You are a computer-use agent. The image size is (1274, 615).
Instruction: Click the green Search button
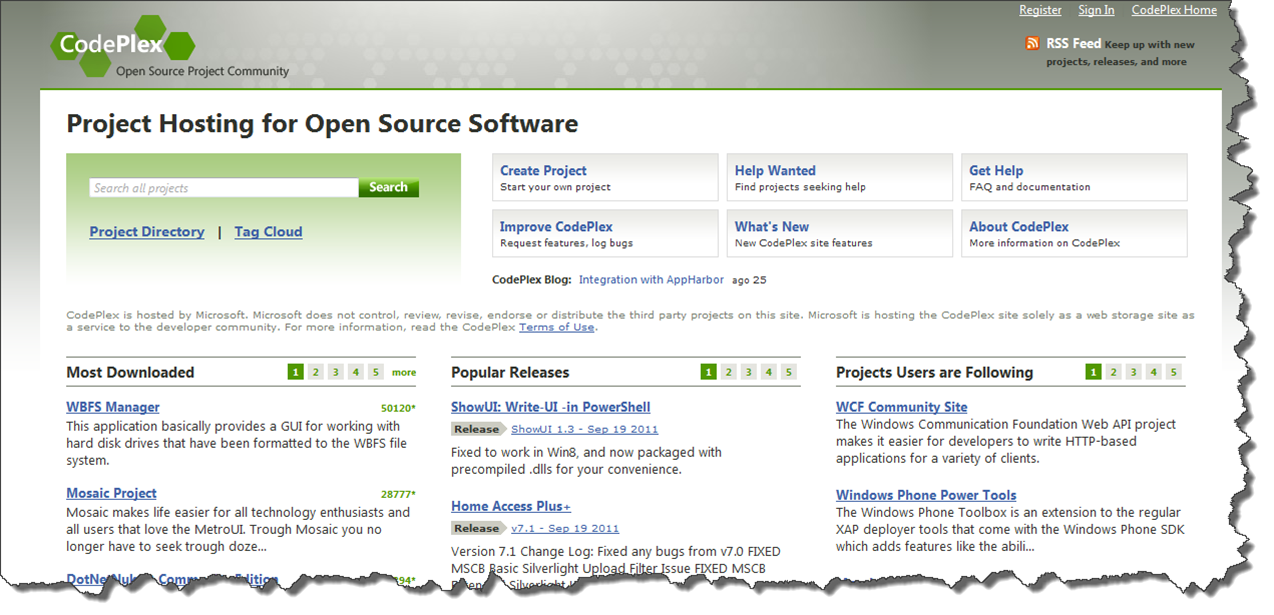coord(388,187)
